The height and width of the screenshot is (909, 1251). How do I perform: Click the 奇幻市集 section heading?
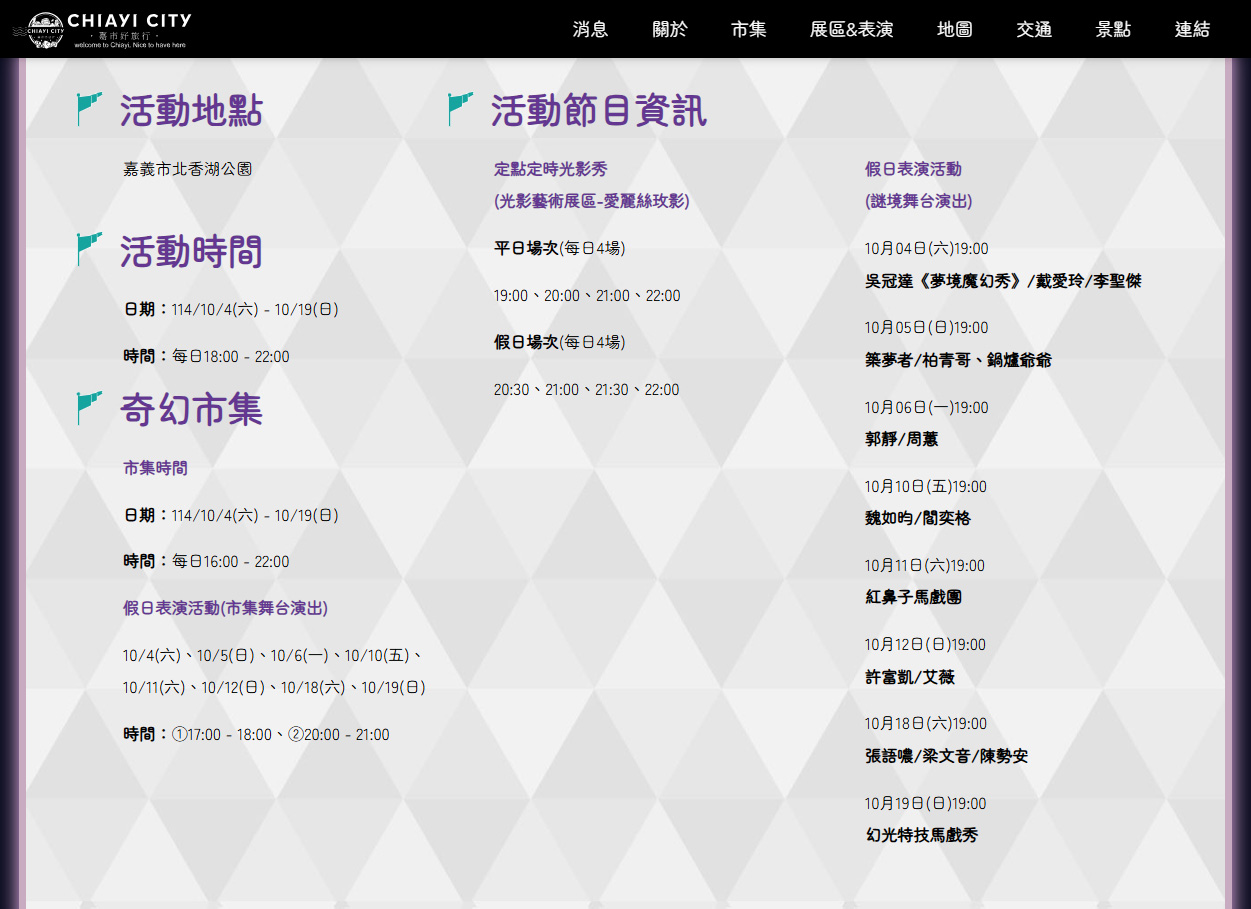point(191,410)
